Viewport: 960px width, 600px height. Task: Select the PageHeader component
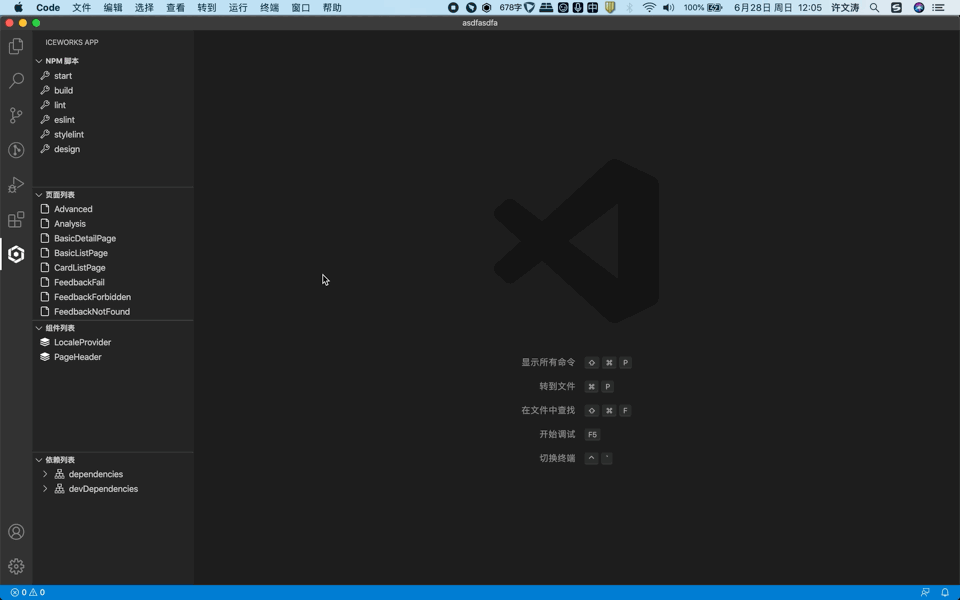[113, 358]
